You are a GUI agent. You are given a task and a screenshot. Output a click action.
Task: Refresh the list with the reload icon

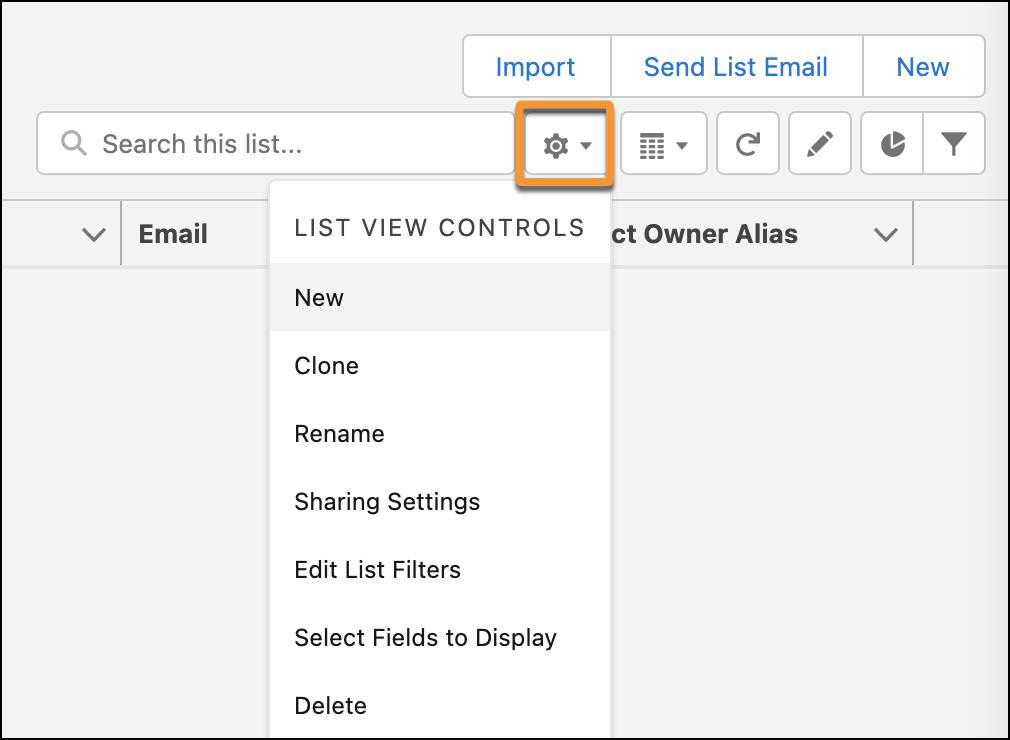pos(748,144)
